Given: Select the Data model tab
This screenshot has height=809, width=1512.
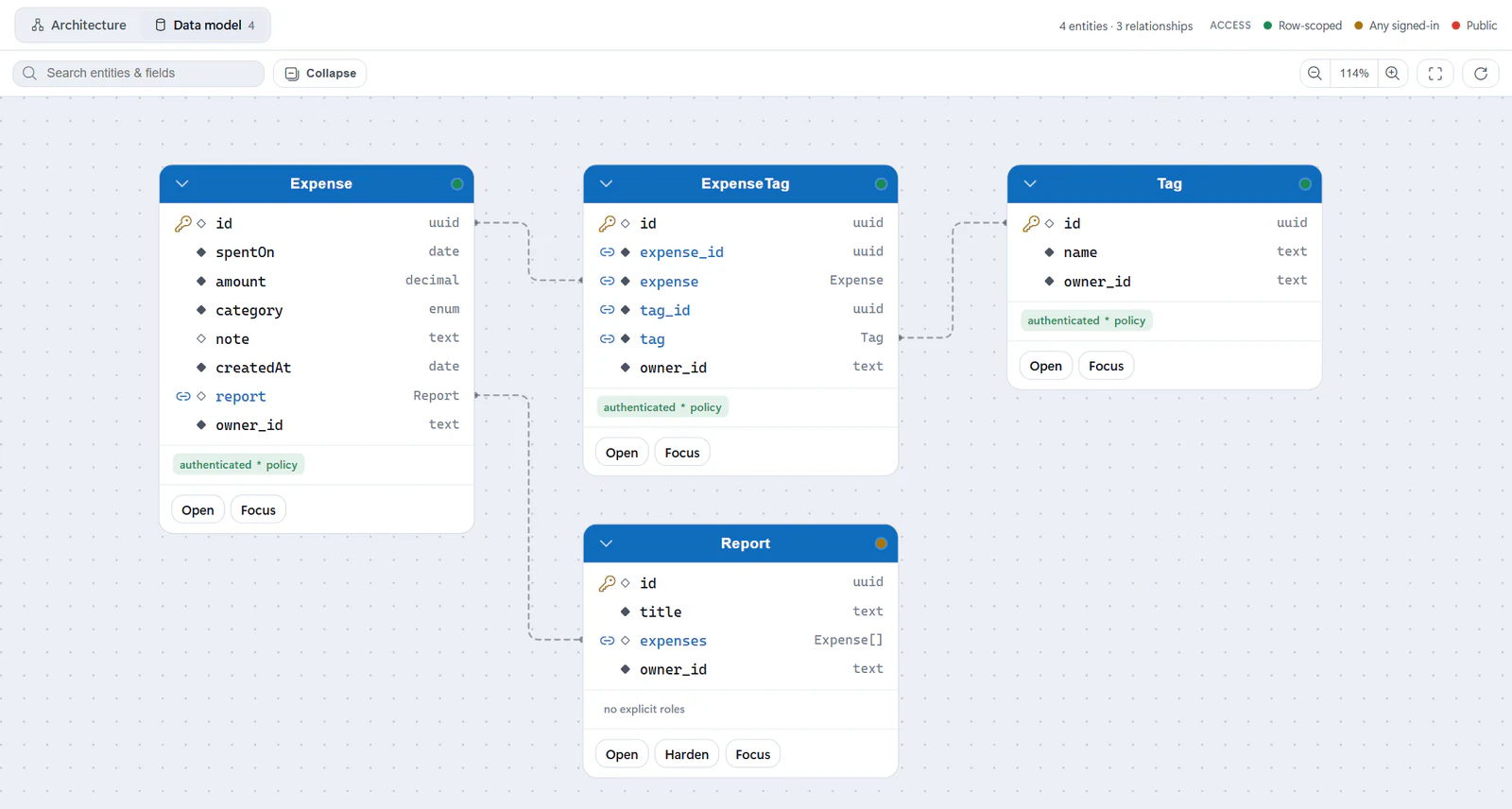Looking at the screenshot, I should pos(205,26).
